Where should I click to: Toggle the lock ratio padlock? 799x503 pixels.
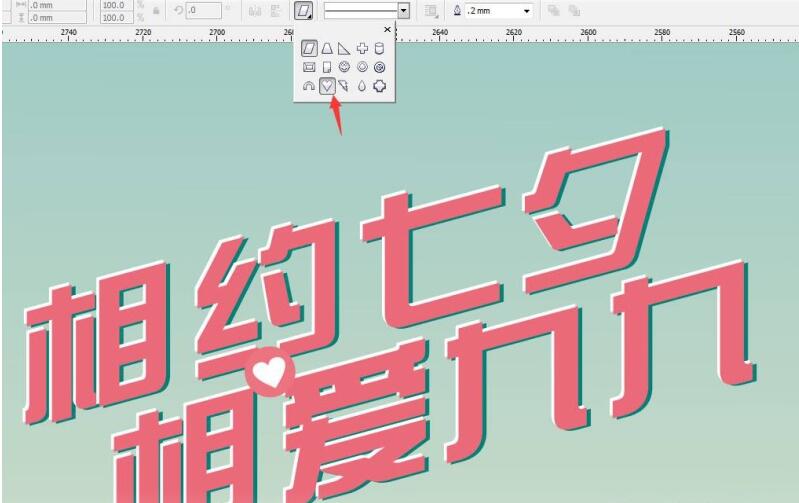click(x=156, y=11)
